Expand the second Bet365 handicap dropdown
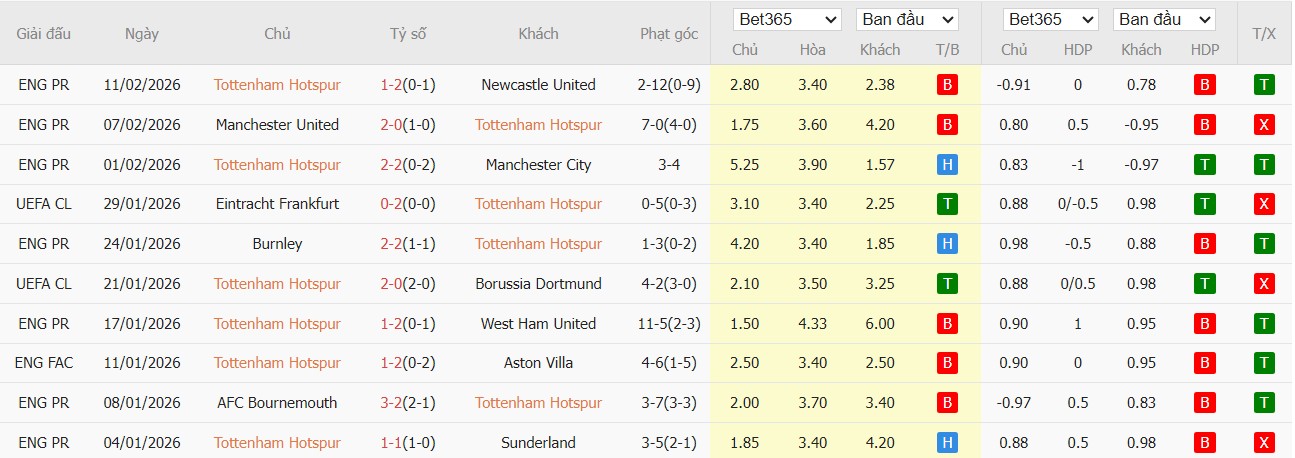The image size is (1295, 458). (x=1051, y=19)
